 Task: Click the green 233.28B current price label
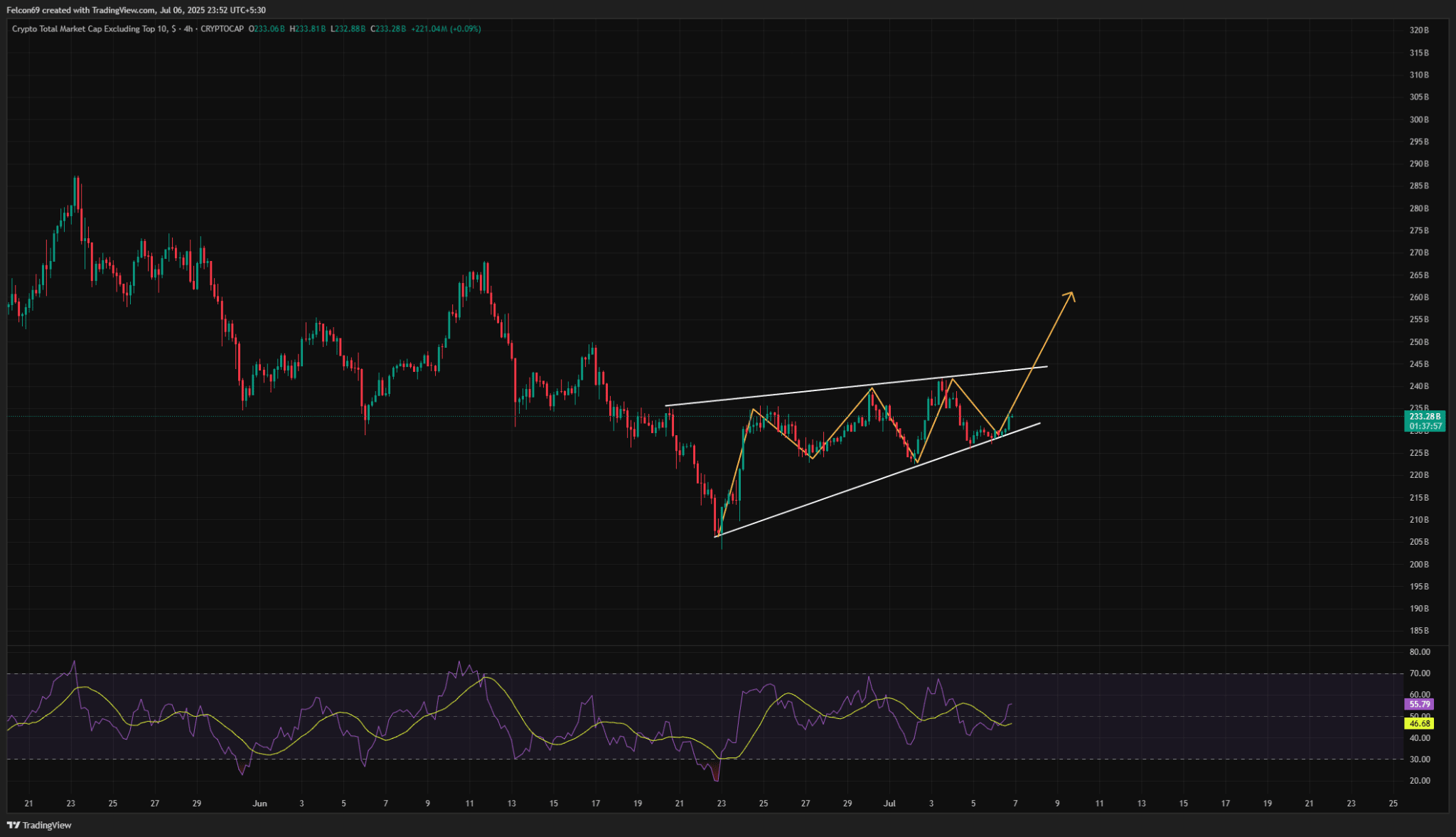(1425, 416)
